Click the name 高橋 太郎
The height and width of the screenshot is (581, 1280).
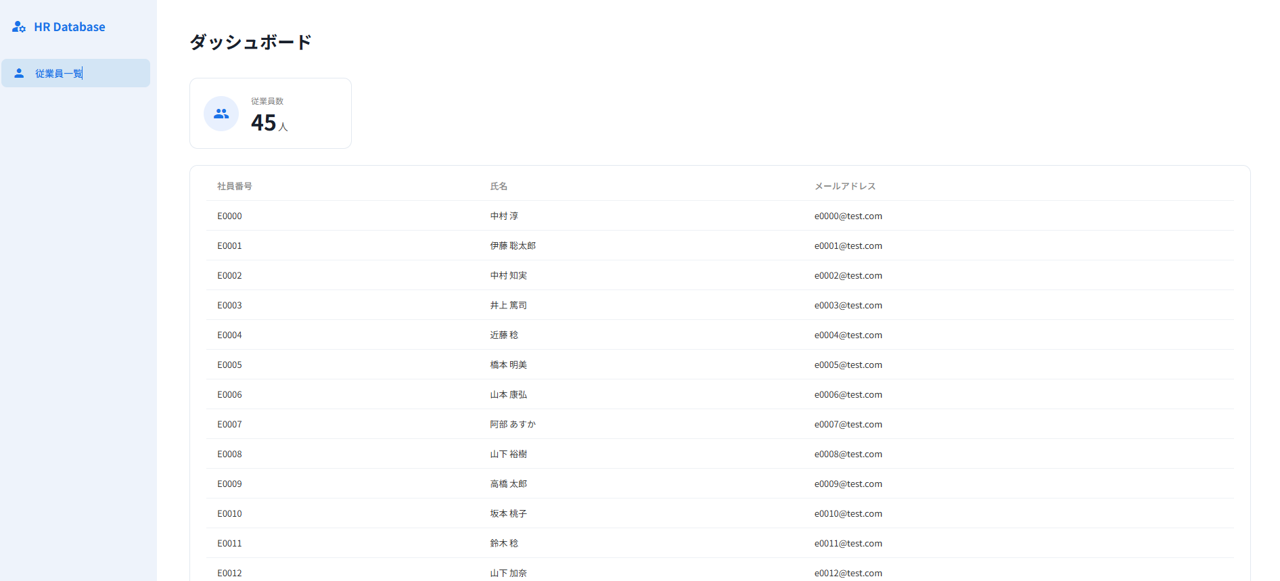[509, 484]
